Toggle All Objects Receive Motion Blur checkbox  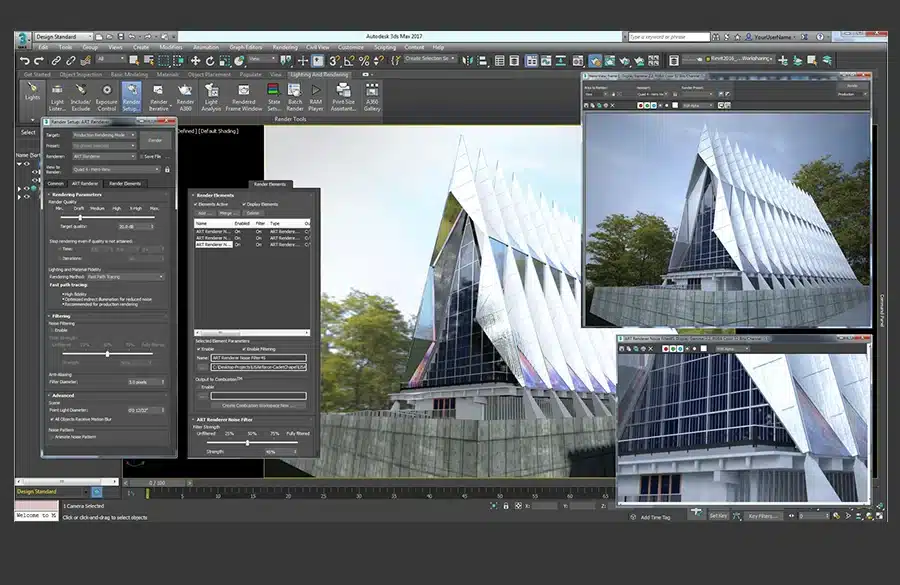tap(52, 420)
